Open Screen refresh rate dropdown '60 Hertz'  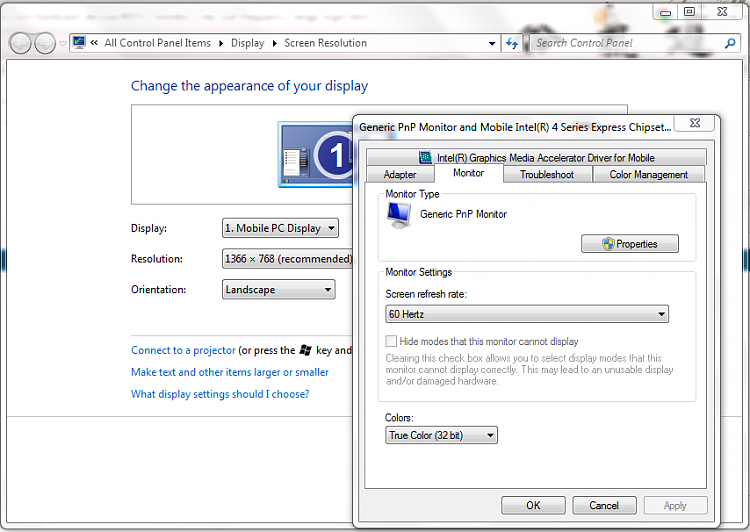click(x=527, y=314)
